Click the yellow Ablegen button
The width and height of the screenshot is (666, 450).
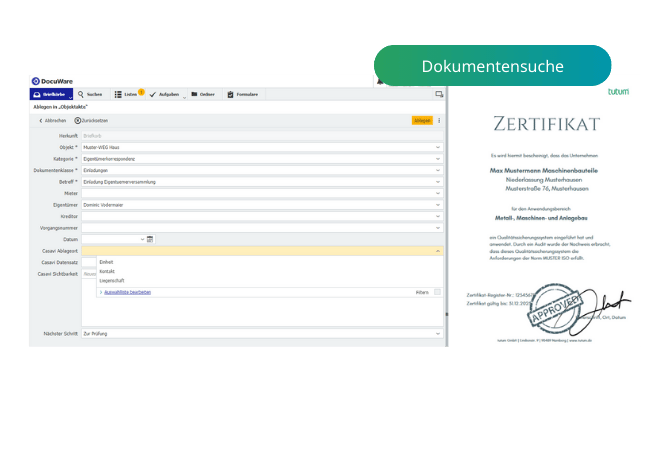(422, 121)
